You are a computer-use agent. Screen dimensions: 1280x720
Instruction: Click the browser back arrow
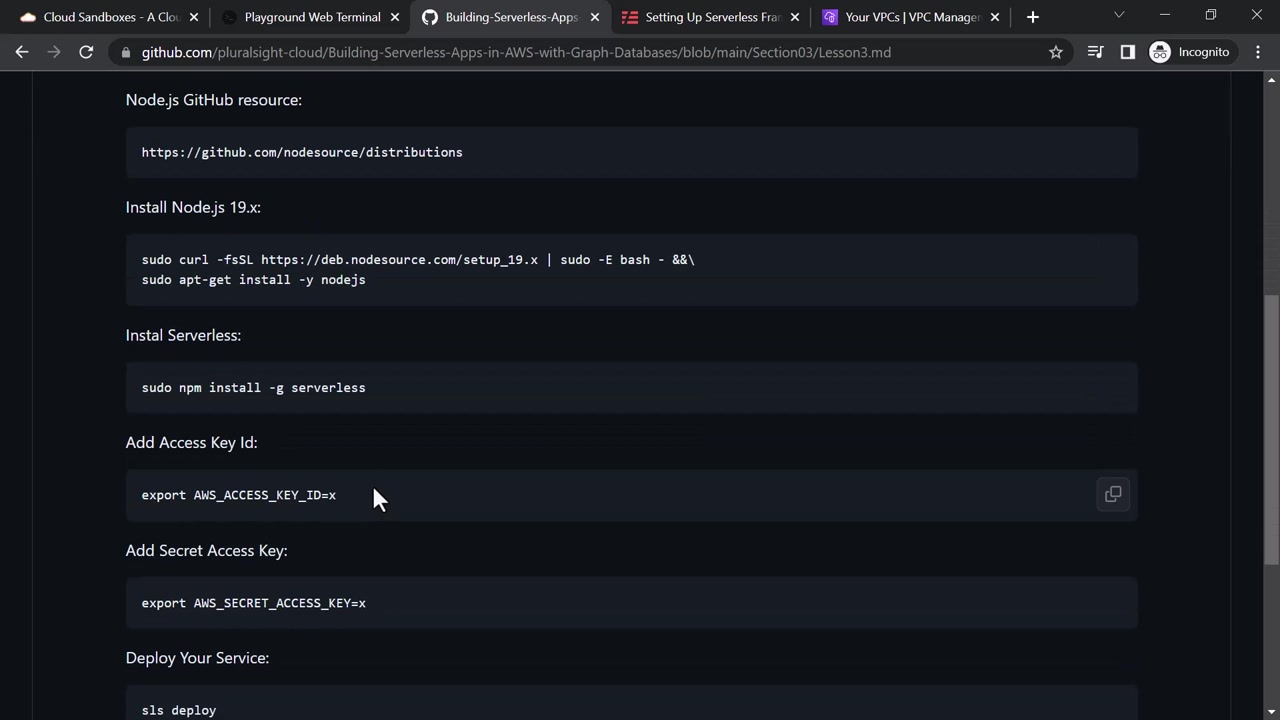pos(22,52)
